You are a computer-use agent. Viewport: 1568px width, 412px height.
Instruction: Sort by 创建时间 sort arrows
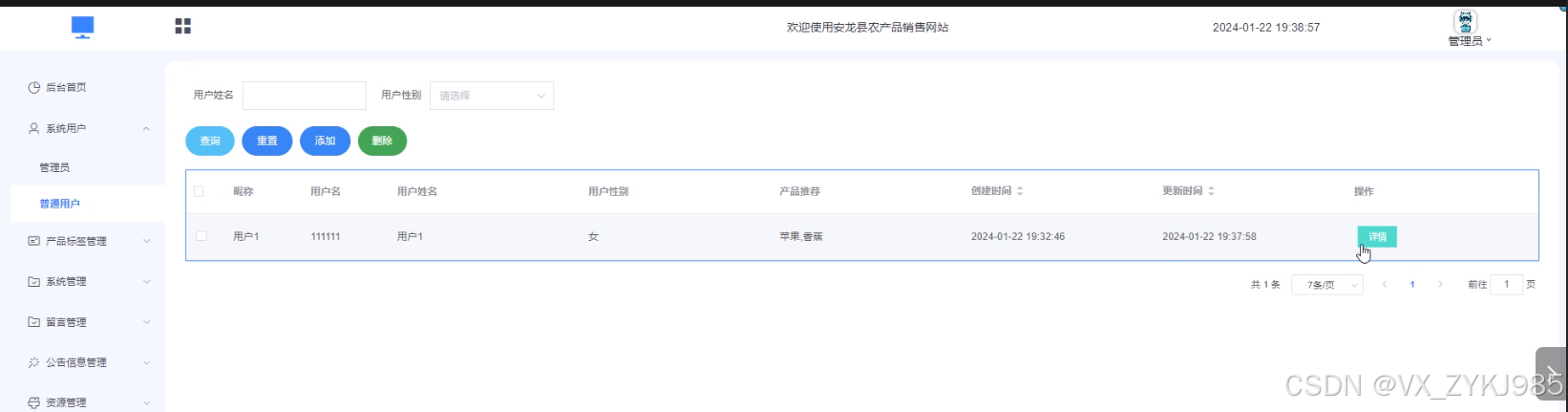pos(1020,191)
